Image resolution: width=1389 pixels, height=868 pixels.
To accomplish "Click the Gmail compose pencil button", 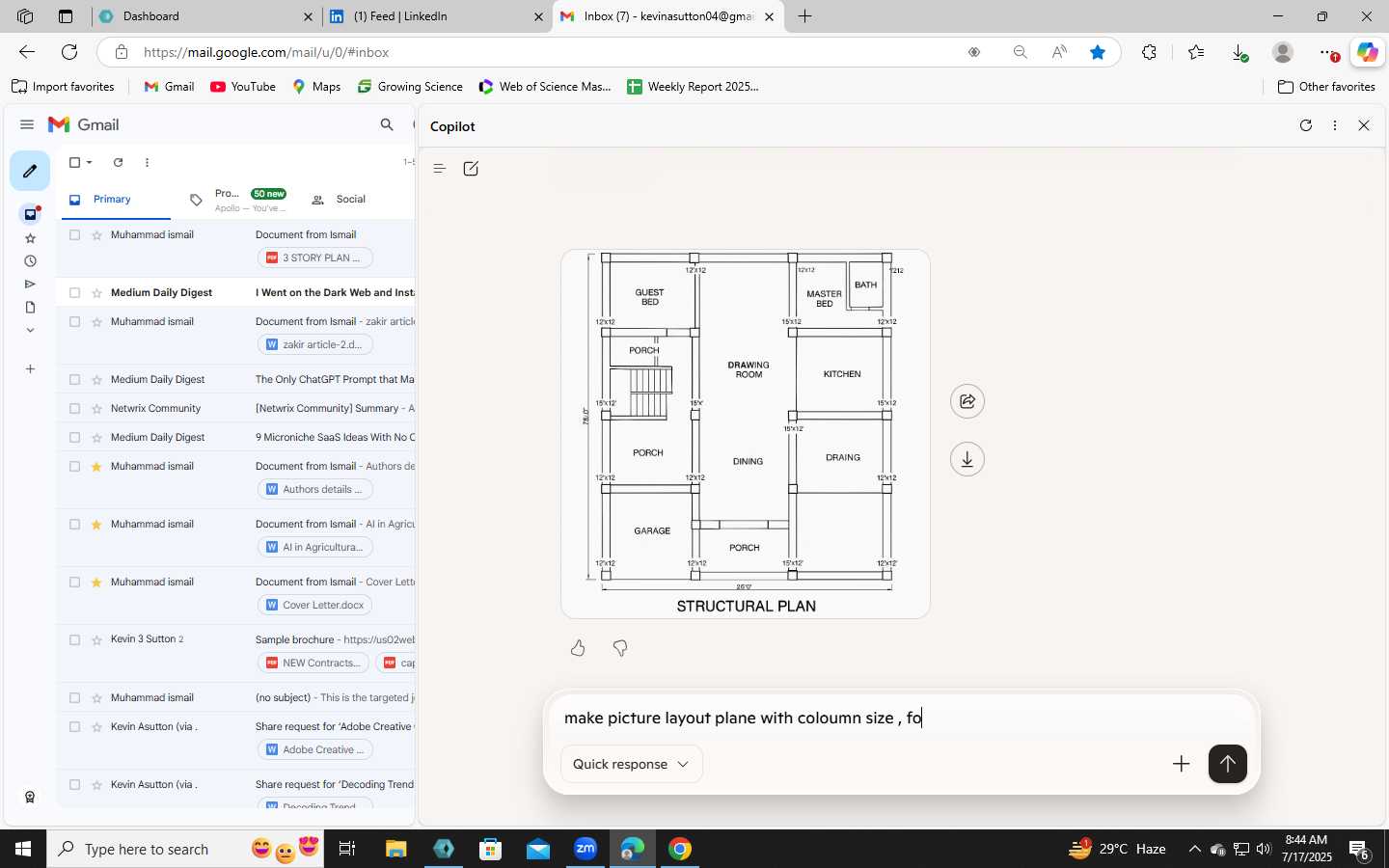I will (x=30, y=172).
